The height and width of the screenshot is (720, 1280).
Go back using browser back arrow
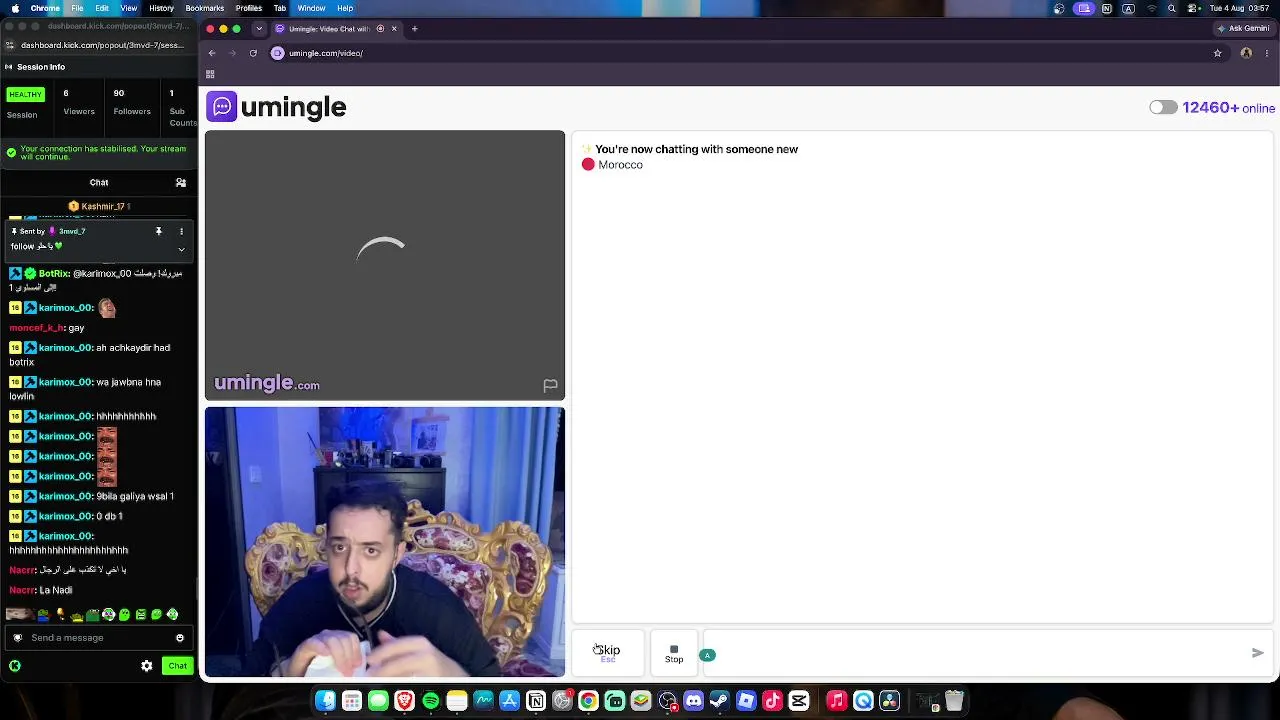coord(212,53)
